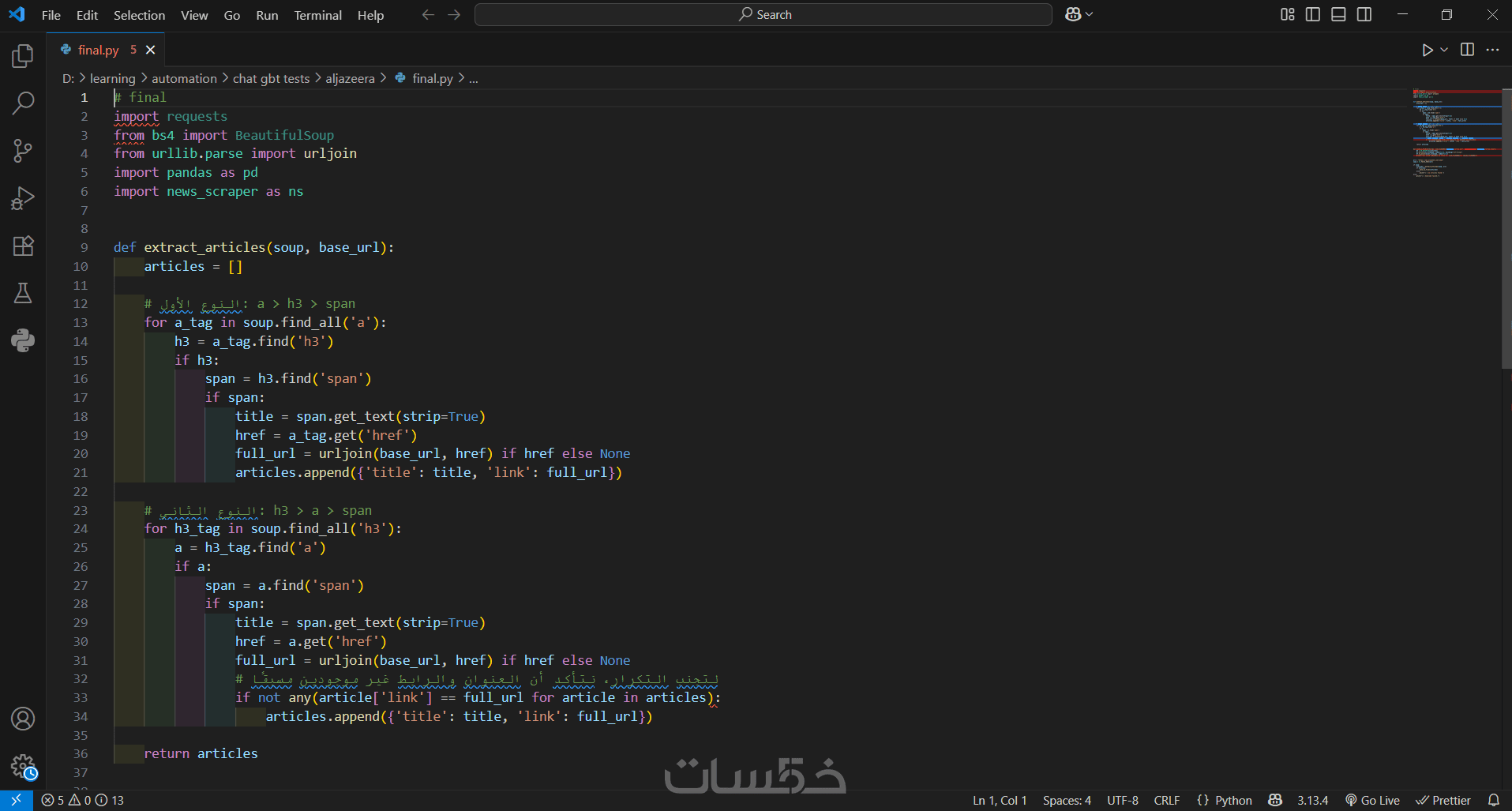The height and width of the screenshot is (811, 1512).
Task: Open the Python extension view
Action: (23, 340)
